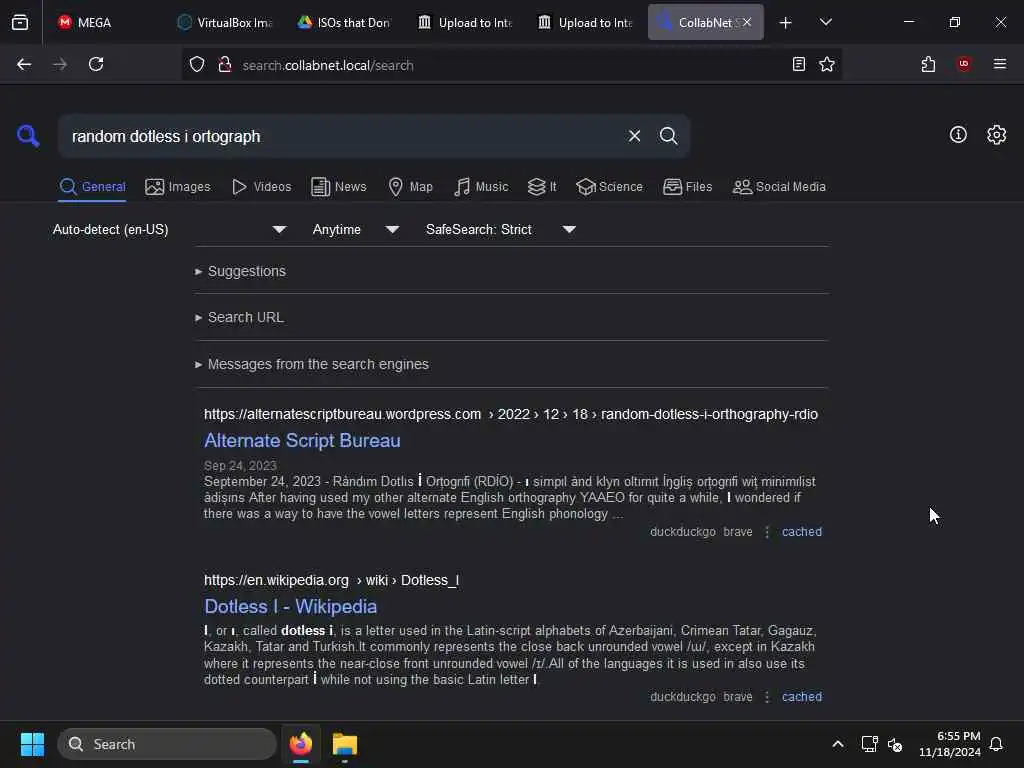Reload the current page

tap(96, 64)
